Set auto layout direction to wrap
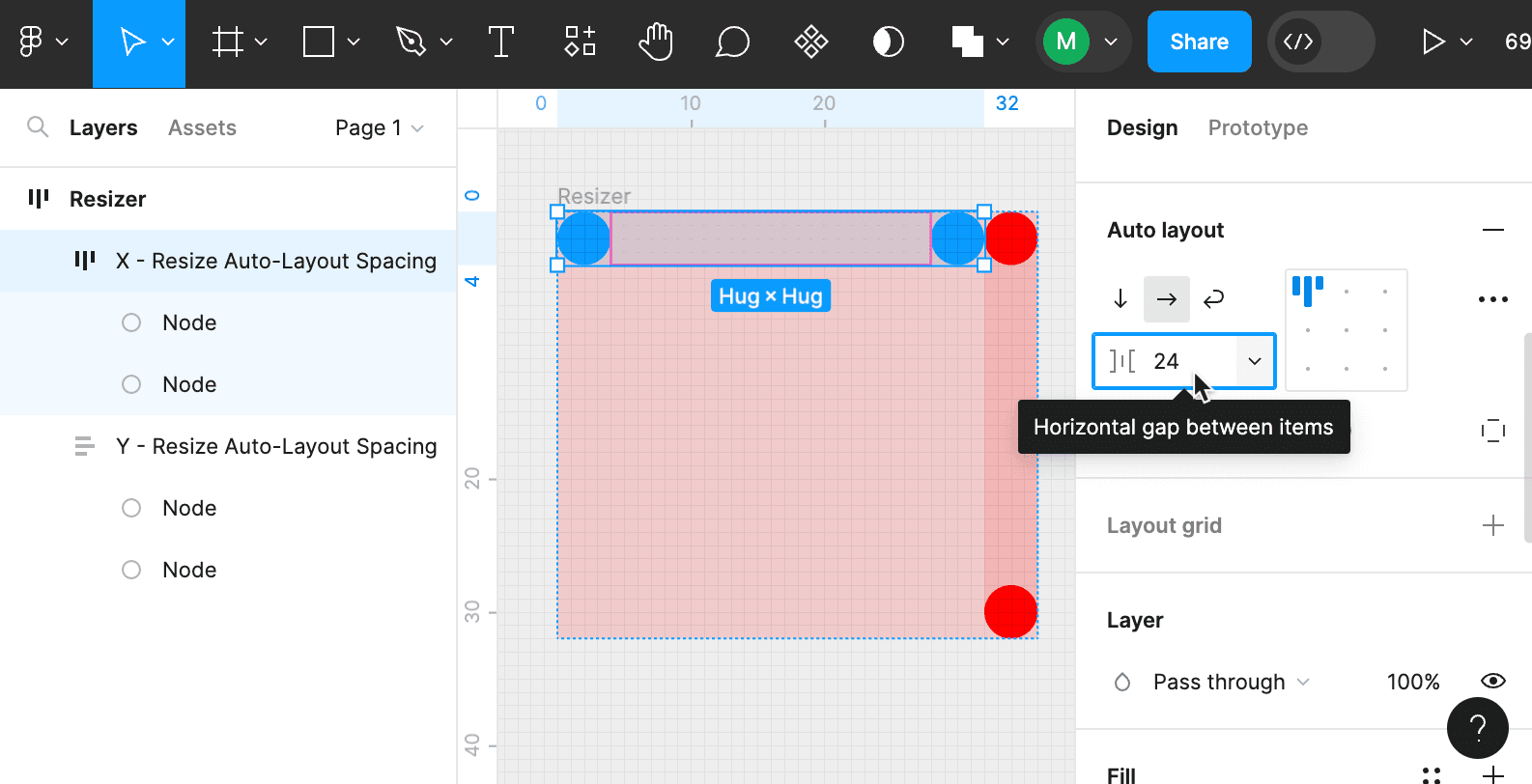 pyautogui.click(x=1213, y=299)
